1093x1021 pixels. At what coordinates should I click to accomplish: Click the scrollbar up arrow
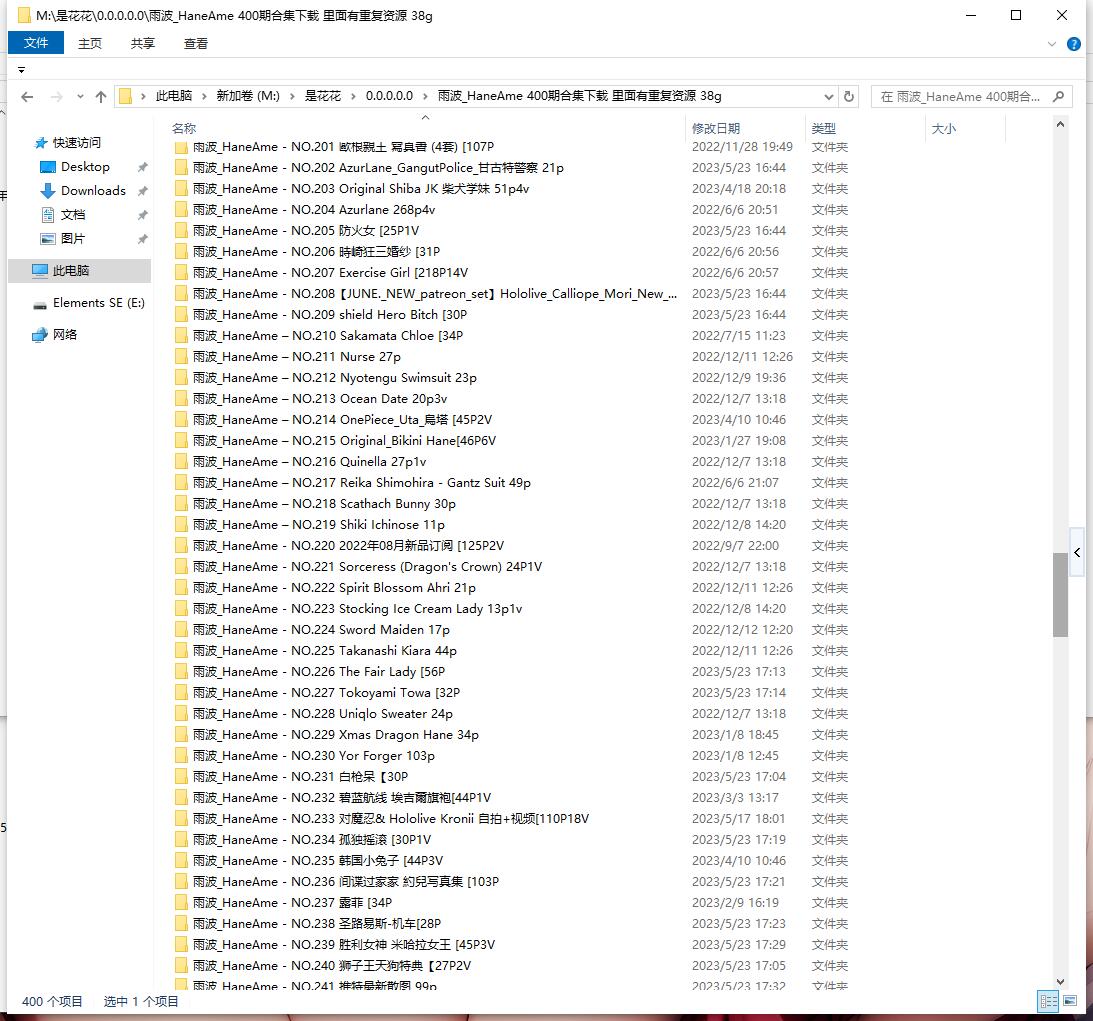pos(1060,124)
